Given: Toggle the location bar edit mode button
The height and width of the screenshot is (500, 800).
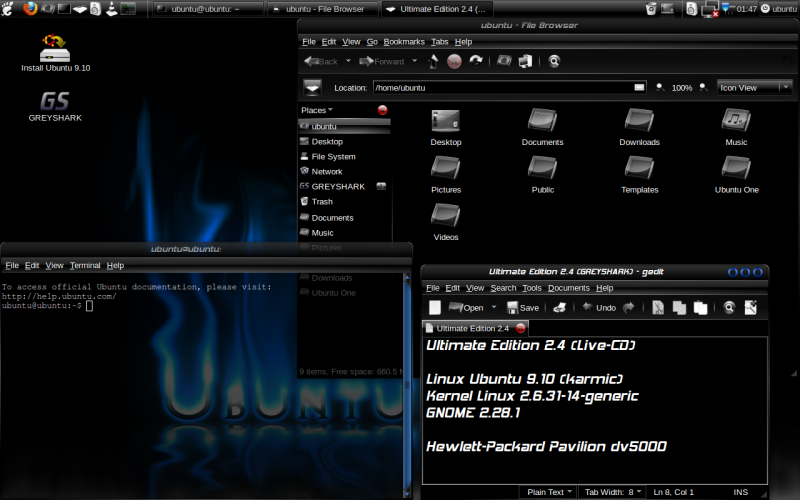Looking at the screenshot, I should click(x=312, y=87).
